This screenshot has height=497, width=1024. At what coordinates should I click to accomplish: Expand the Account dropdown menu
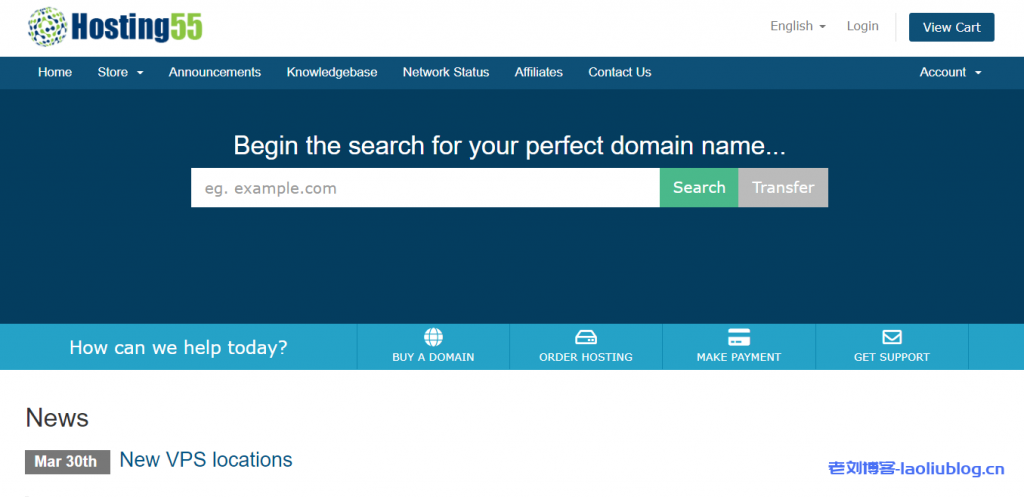[x=950, y=72]
